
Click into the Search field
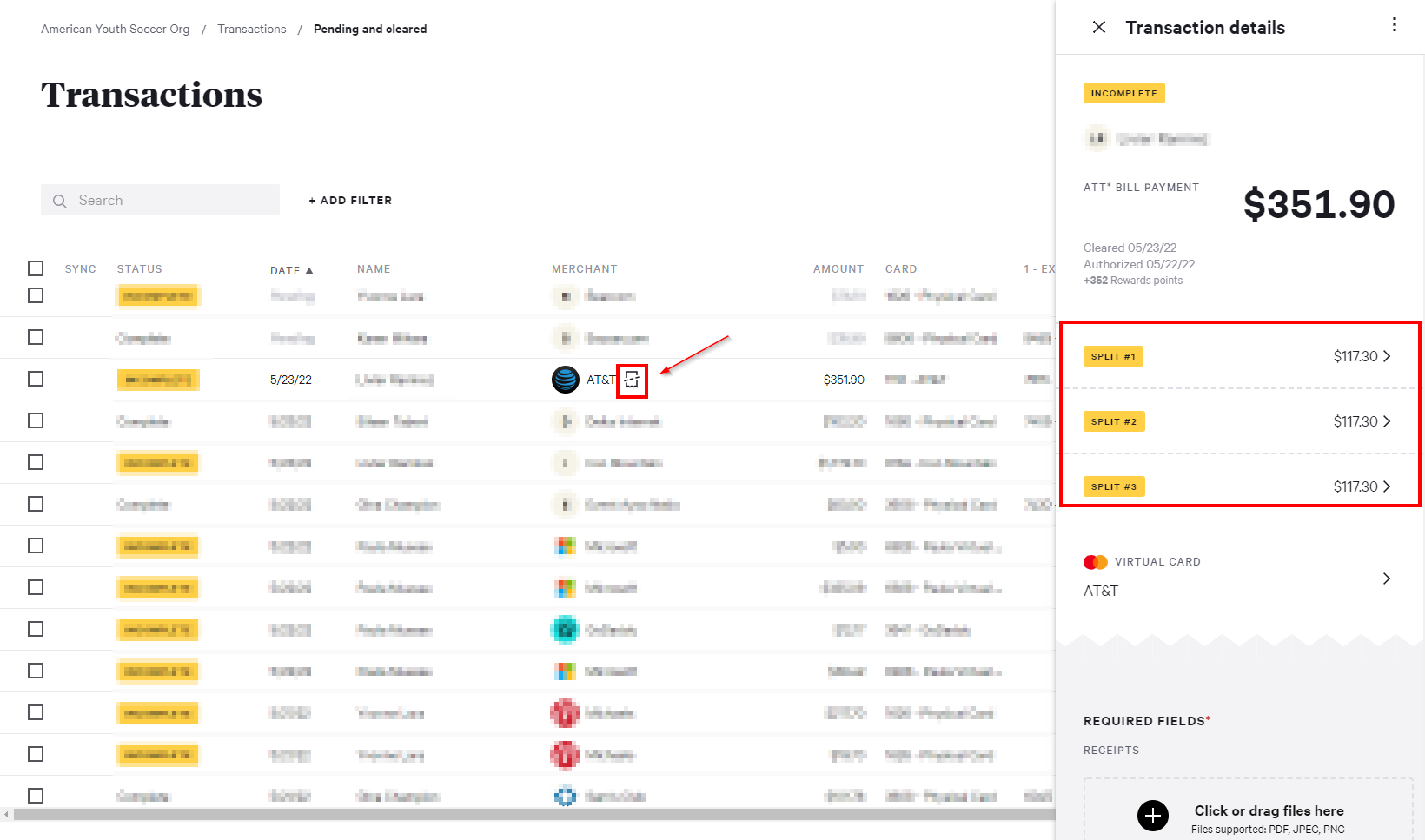[174, 200]
